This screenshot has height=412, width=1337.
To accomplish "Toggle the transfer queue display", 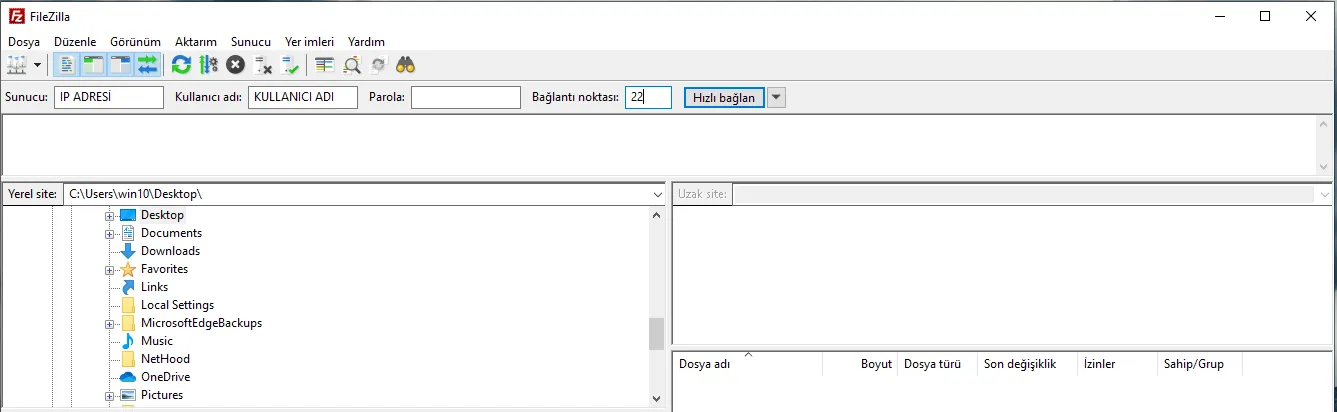I will coord(148,65).
